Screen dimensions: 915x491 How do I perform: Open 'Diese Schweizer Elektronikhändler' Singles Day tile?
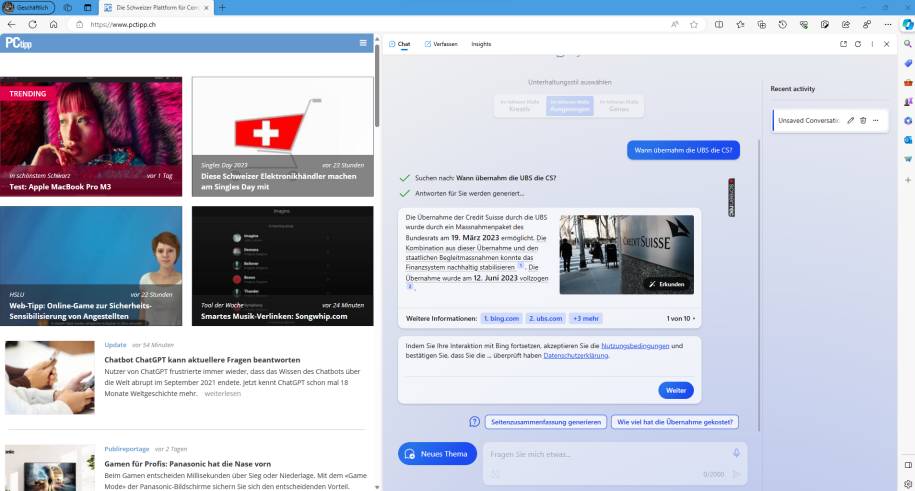[282, 137]
